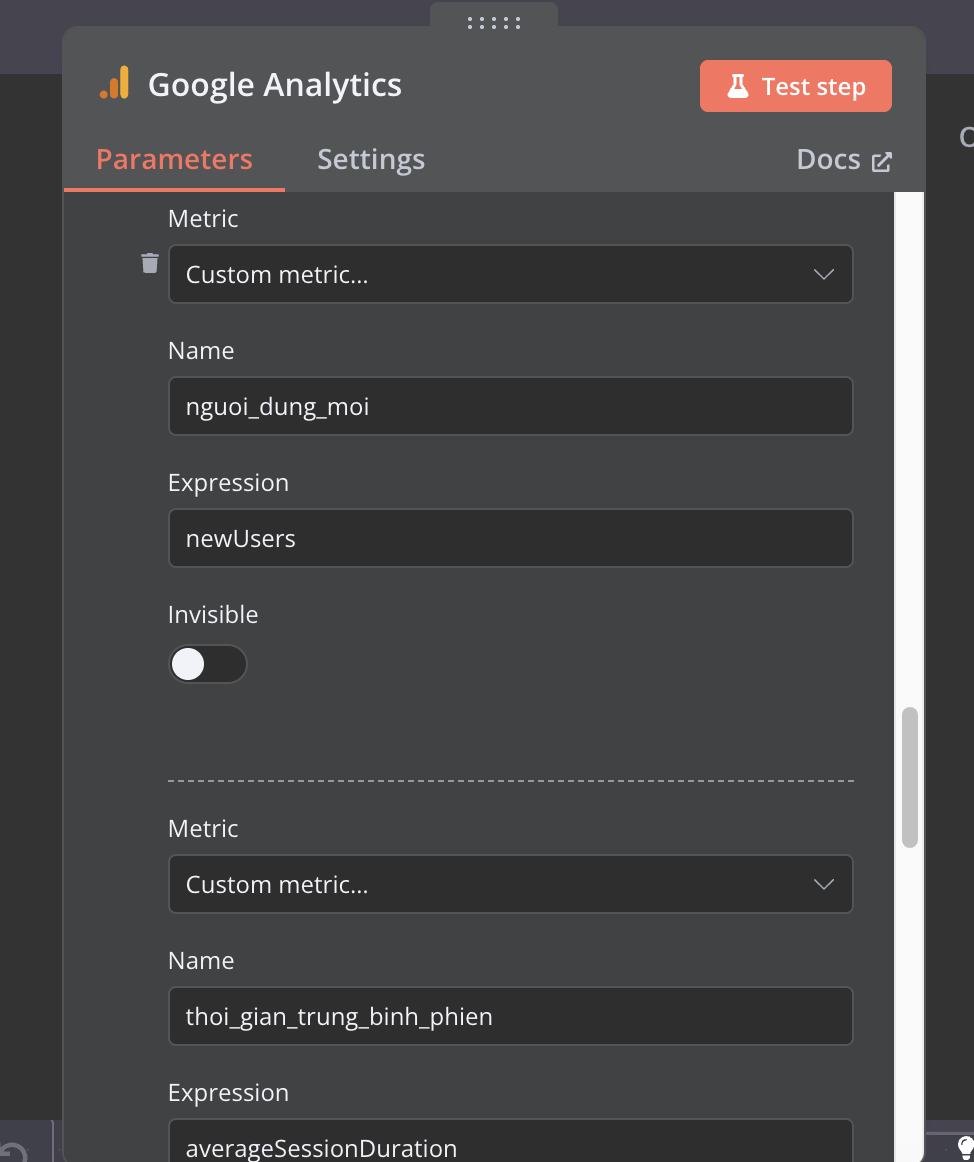Click the thoi_gian_trung_binh_phien Name field

point(511,1016)
